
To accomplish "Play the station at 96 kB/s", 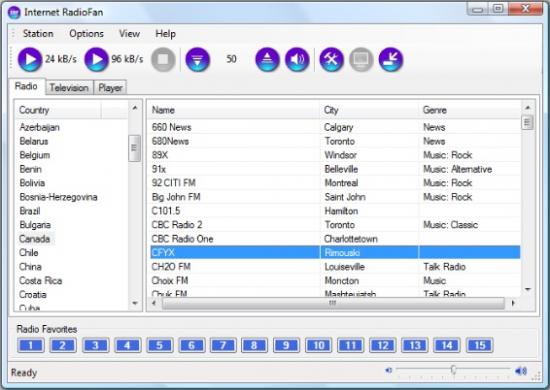I will [96, 59].
